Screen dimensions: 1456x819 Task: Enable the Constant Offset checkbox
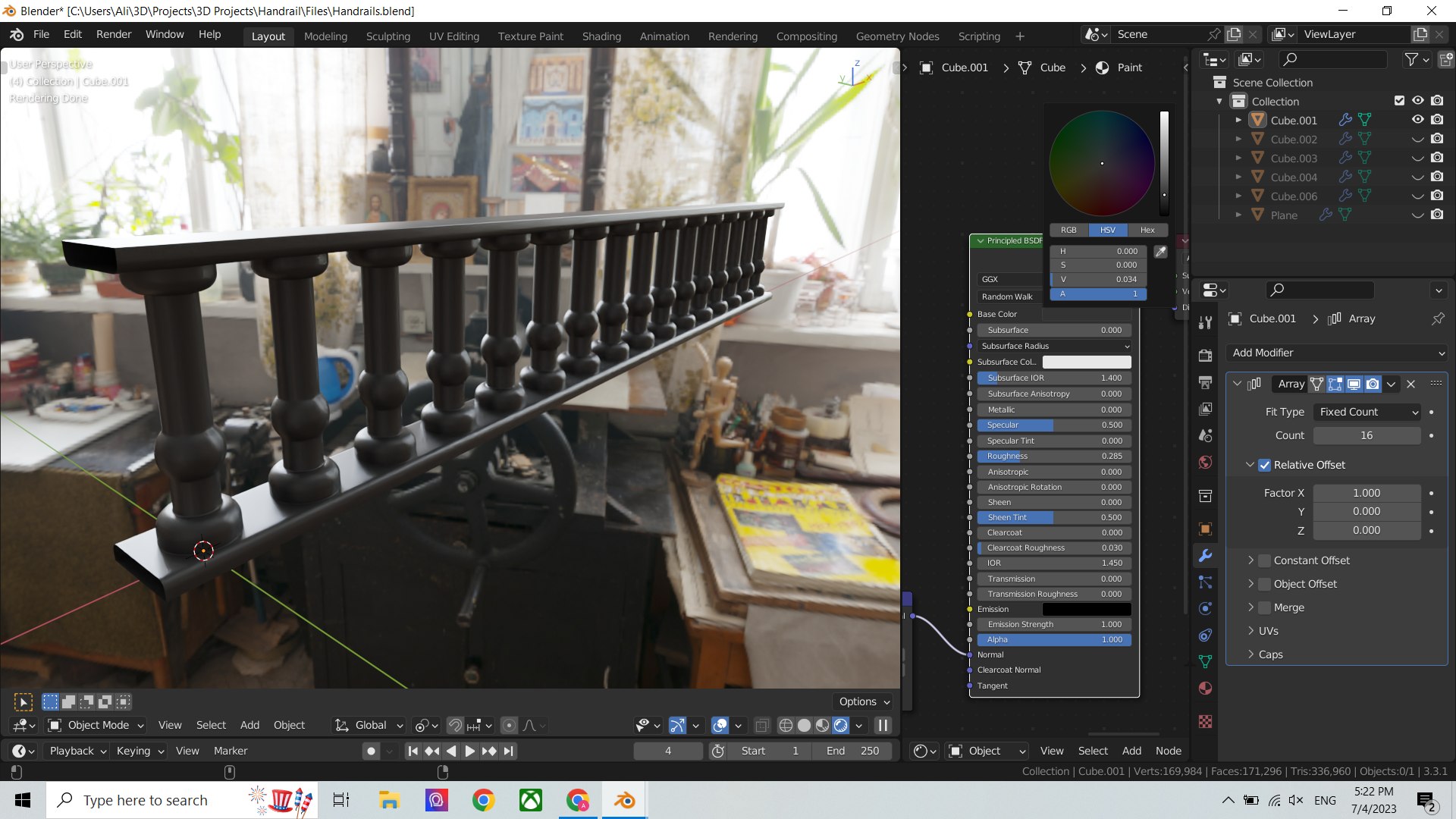[1264, 560]
